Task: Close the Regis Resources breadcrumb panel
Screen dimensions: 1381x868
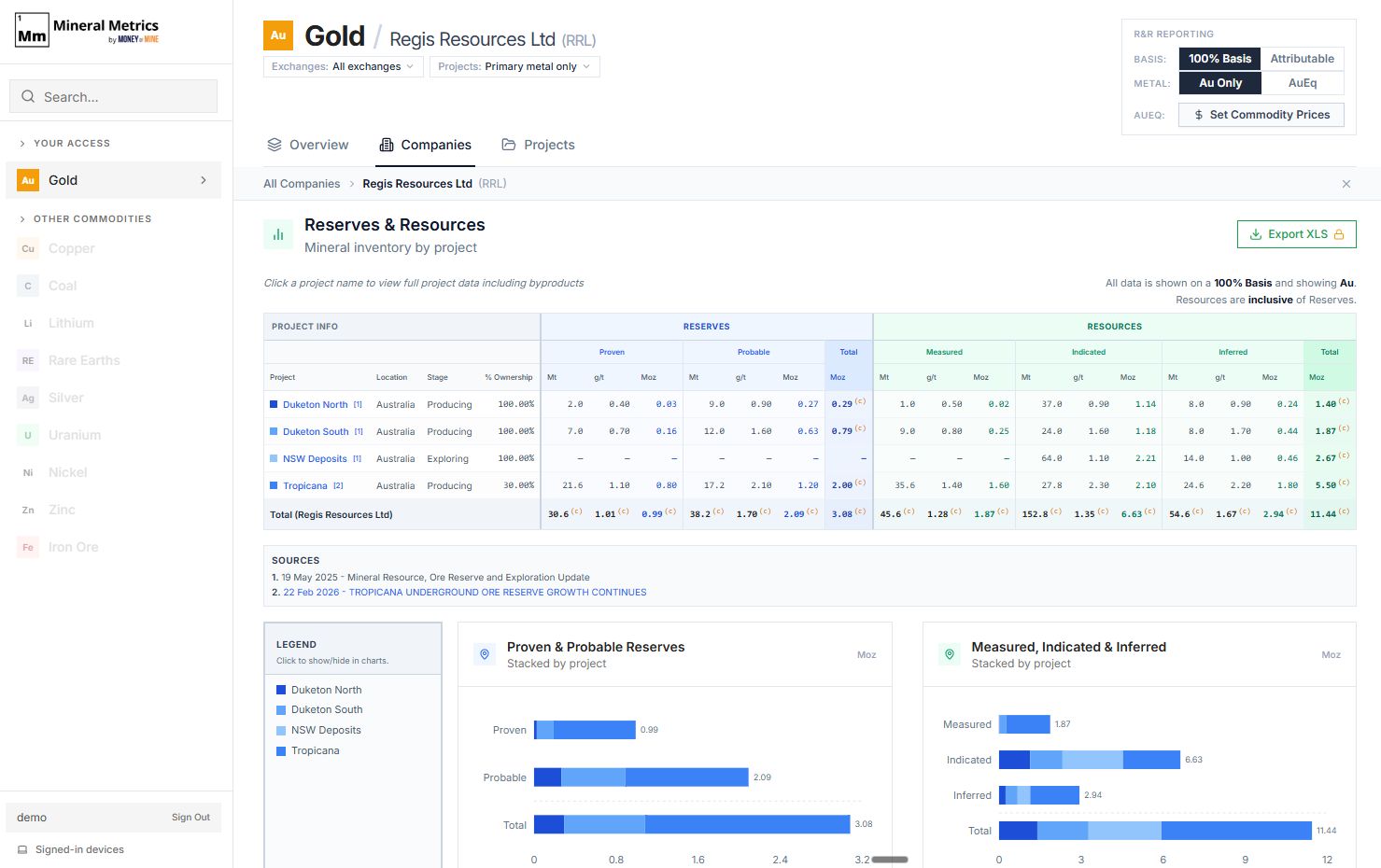Action: pyautogui.click(x=1346, y=184)
